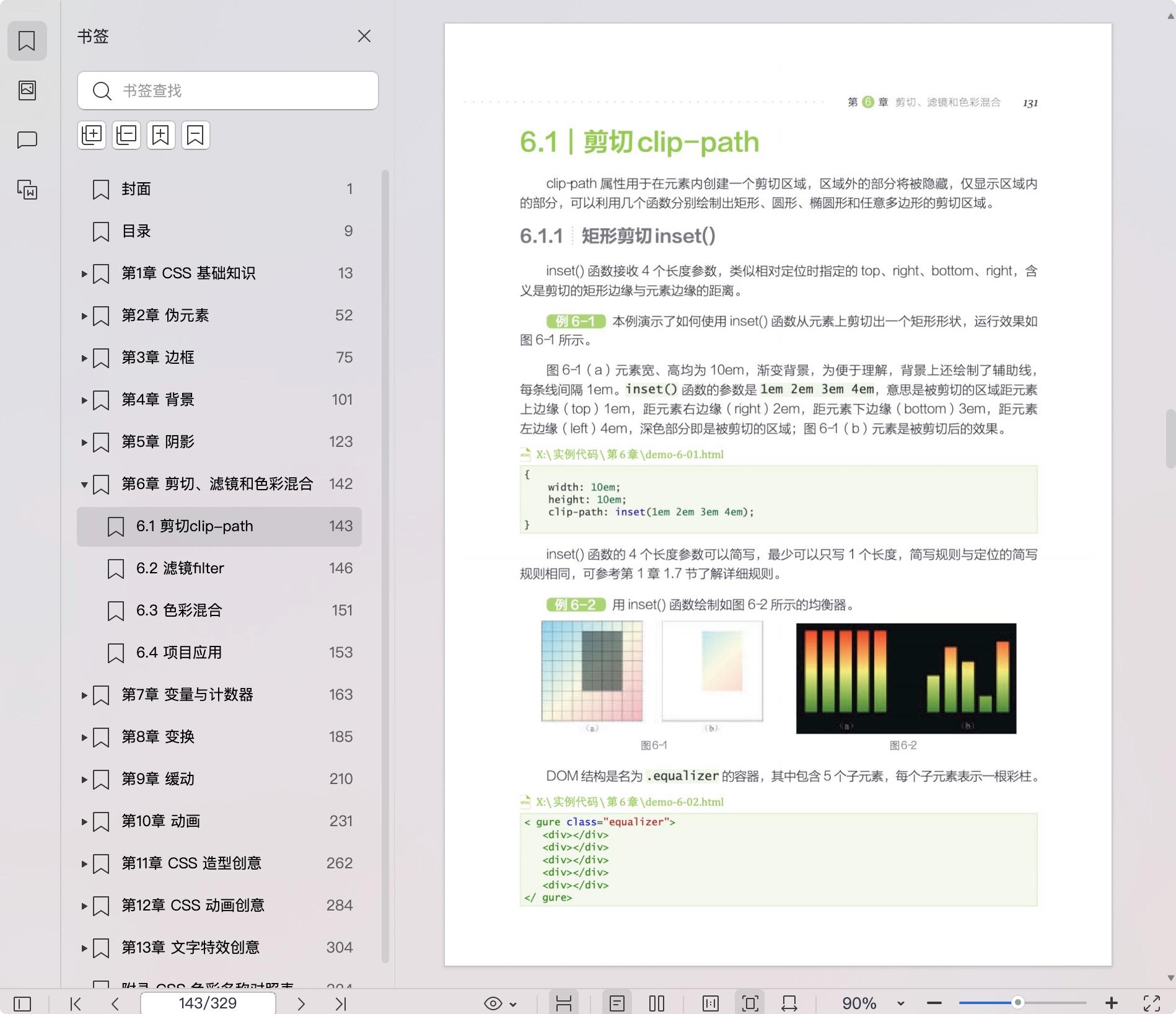This screenshot has width=1176, height=1014.
Task: Expand 第11章 CSS 造型创意
Action: tap(84, 863)
